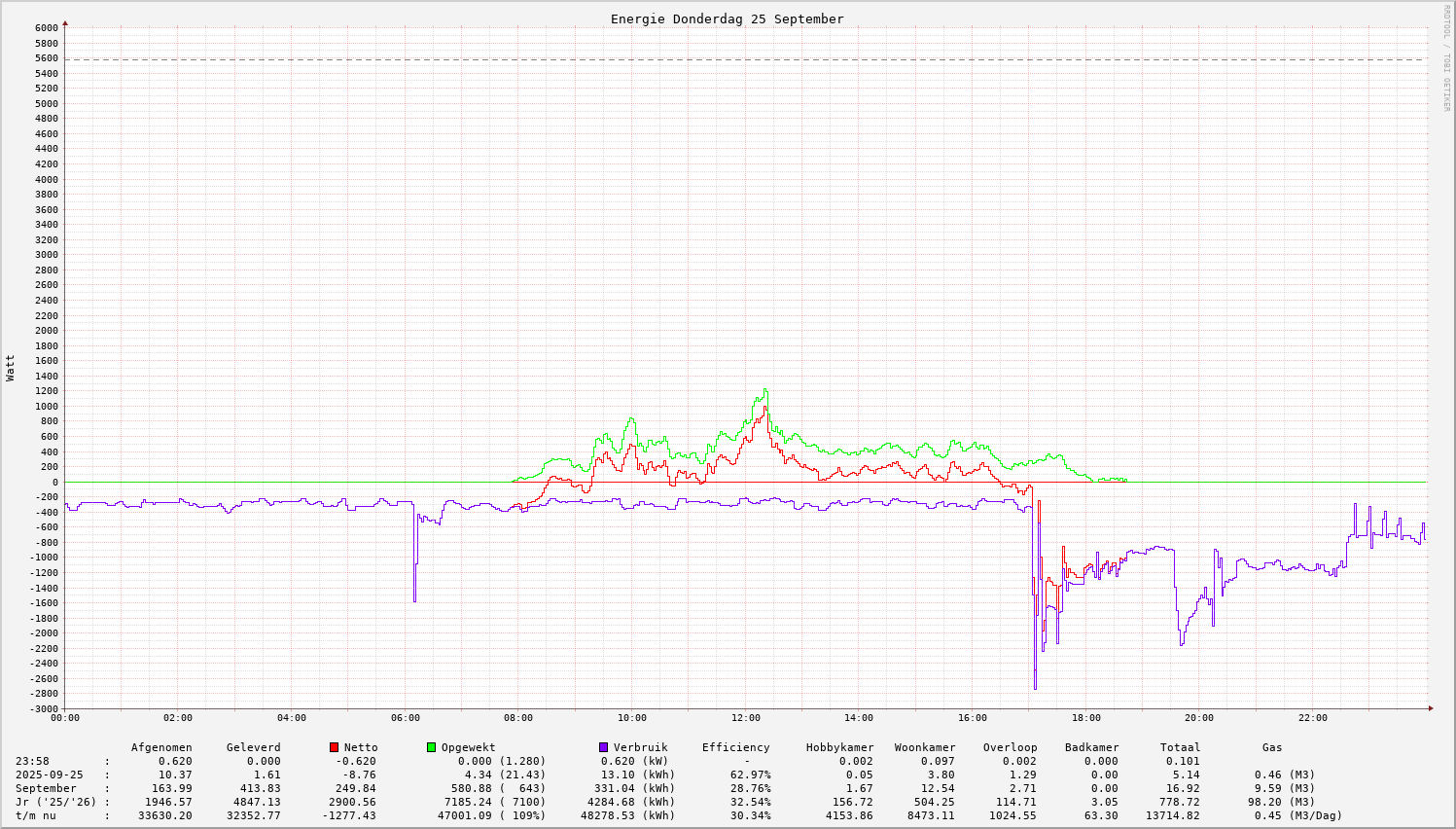Viewport: 1456px width, 829px height.
Task: Click the Watt y-axis label
Action: click(11, 368)
